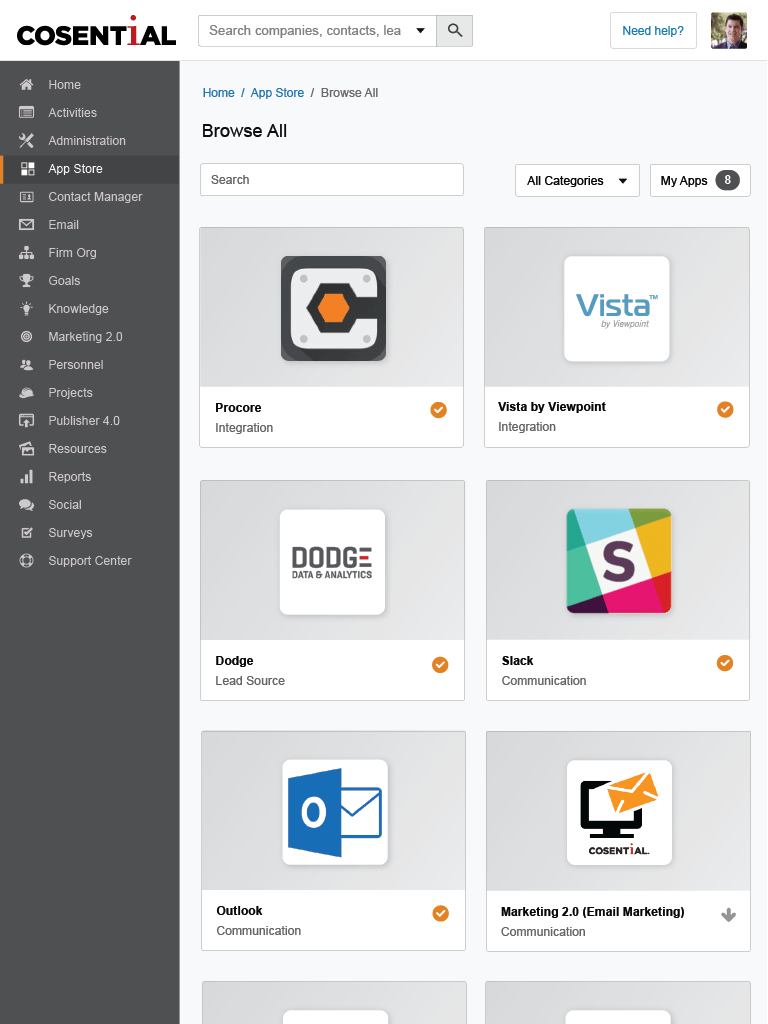Click the Dodge installed checkmark
Screen dimensions: 768x1024
[x=440, y=665]
